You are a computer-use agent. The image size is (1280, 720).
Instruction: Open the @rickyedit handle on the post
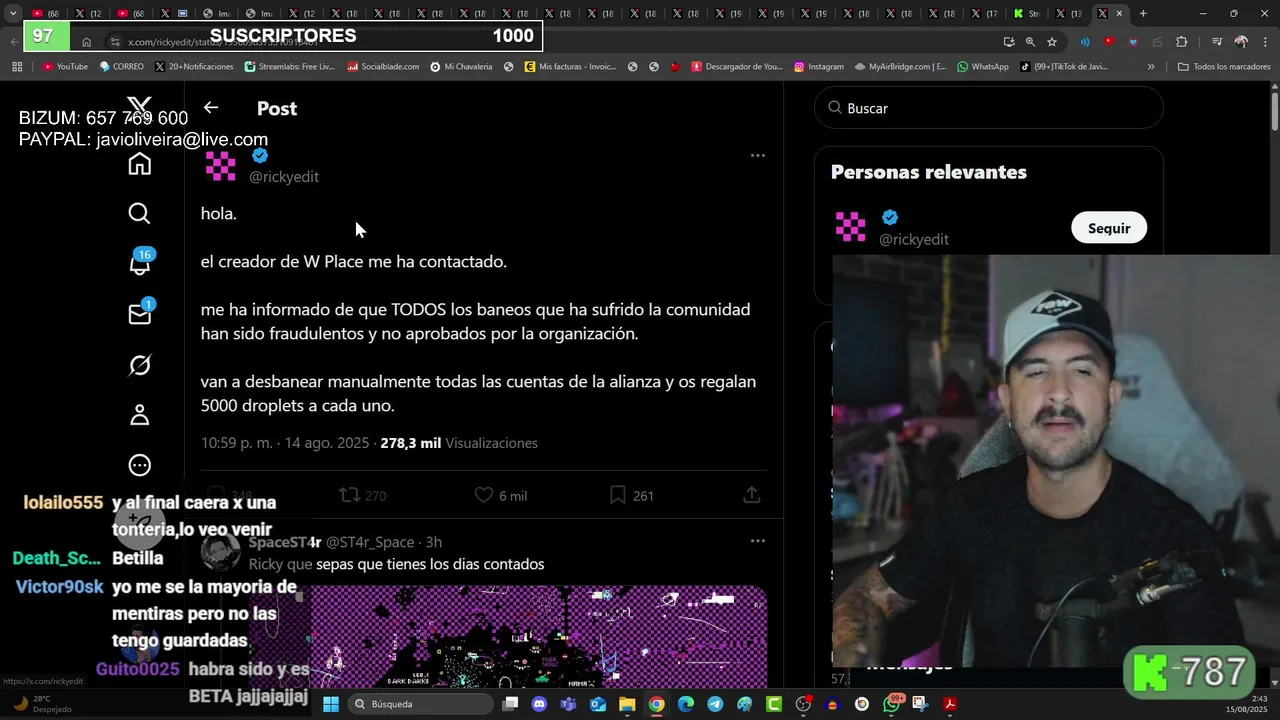click(x=284, y=176)
